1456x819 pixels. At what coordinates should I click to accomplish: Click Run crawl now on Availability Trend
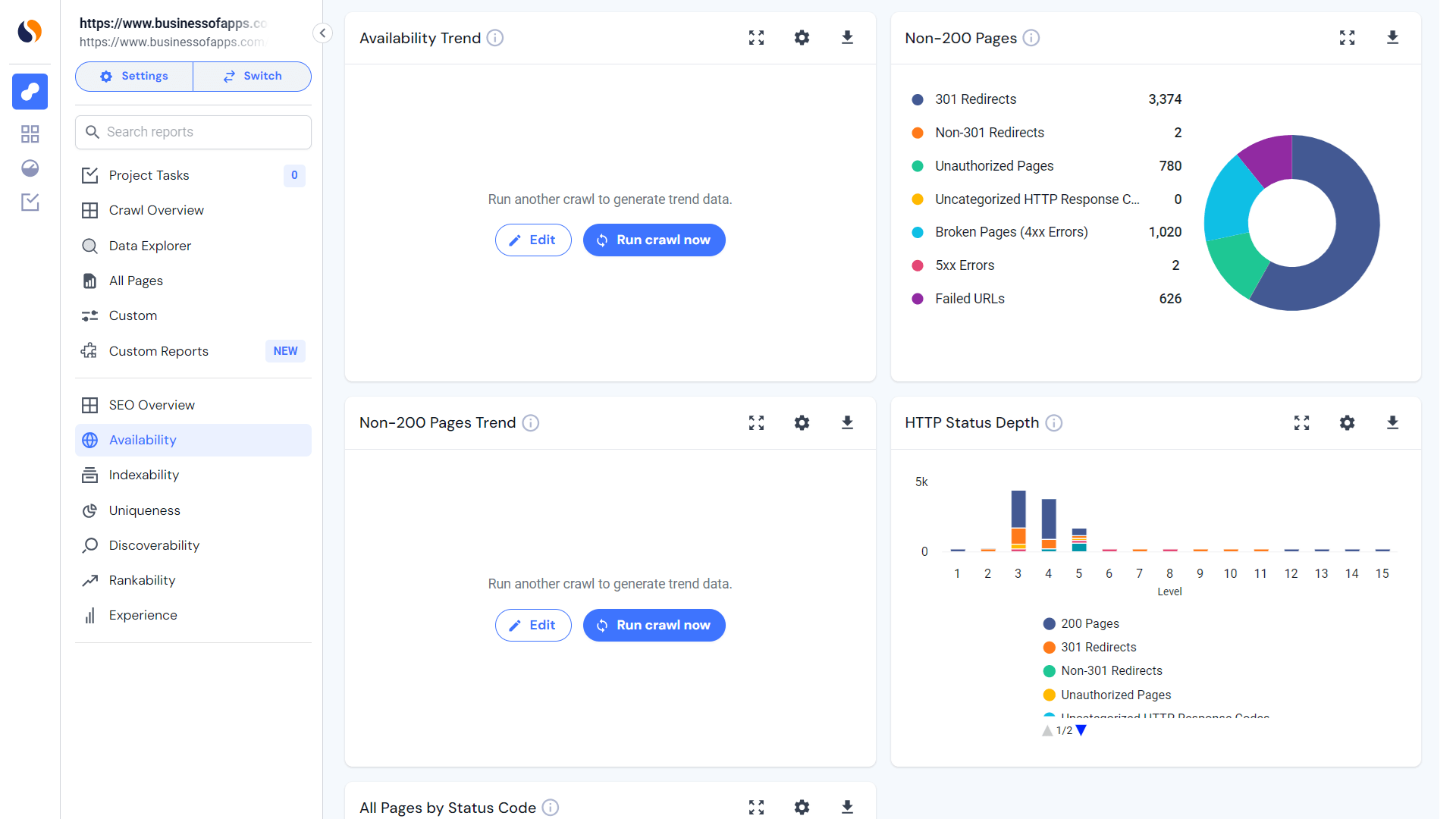(x=652, y=240)
